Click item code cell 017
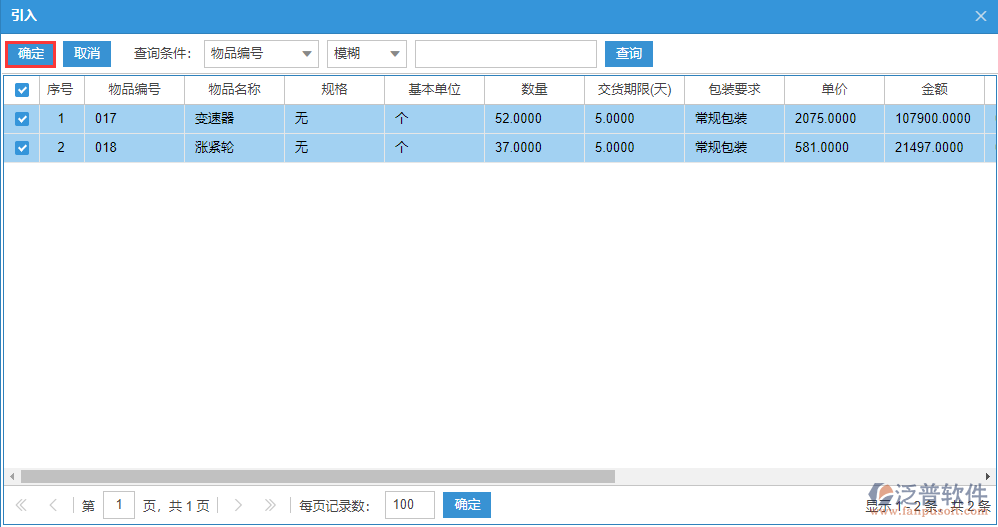Screen dimensions: 998x527 pos(134,119)
